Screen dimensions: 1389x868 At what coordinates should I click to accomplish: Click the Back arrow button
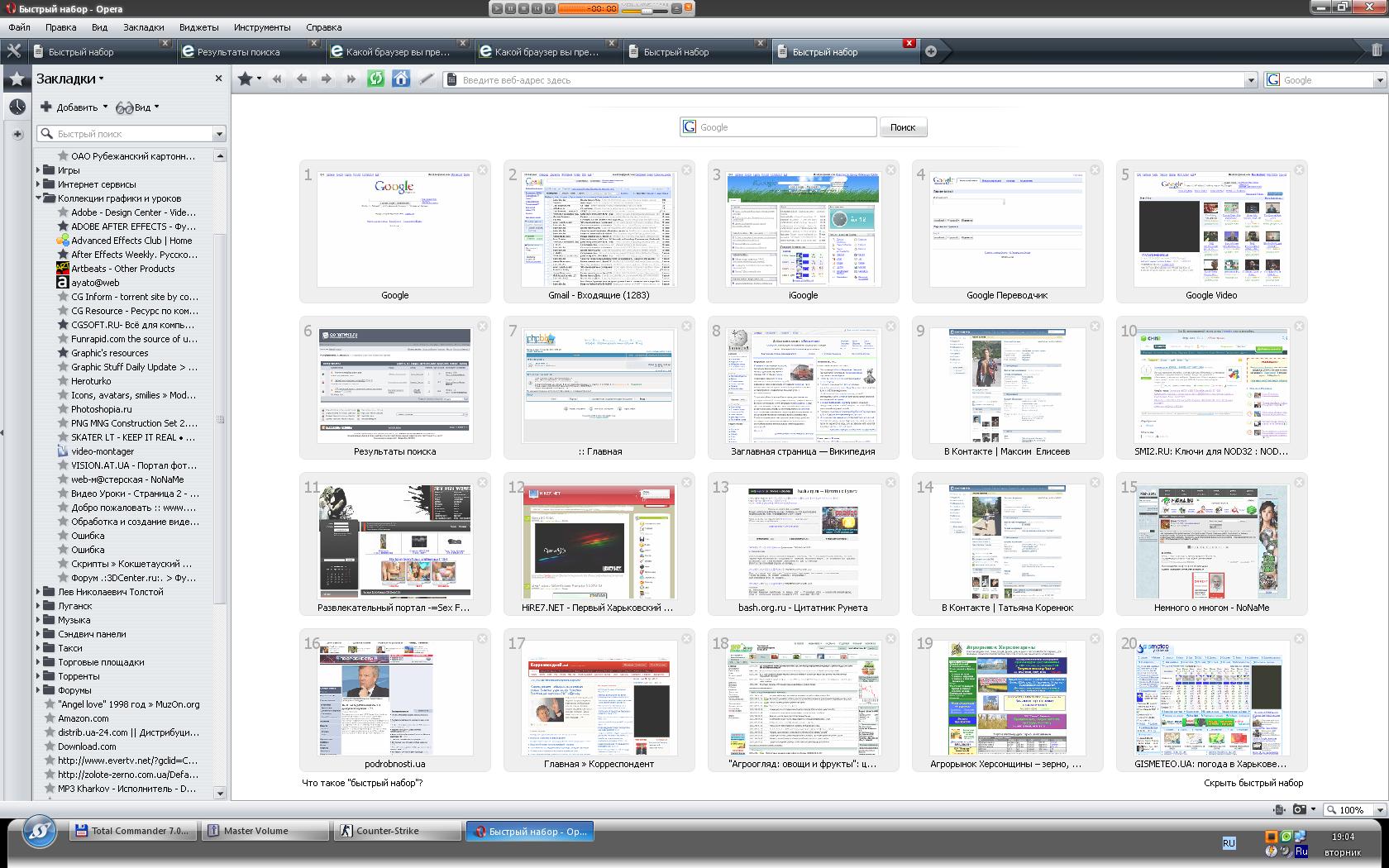(x=302, y=79)
